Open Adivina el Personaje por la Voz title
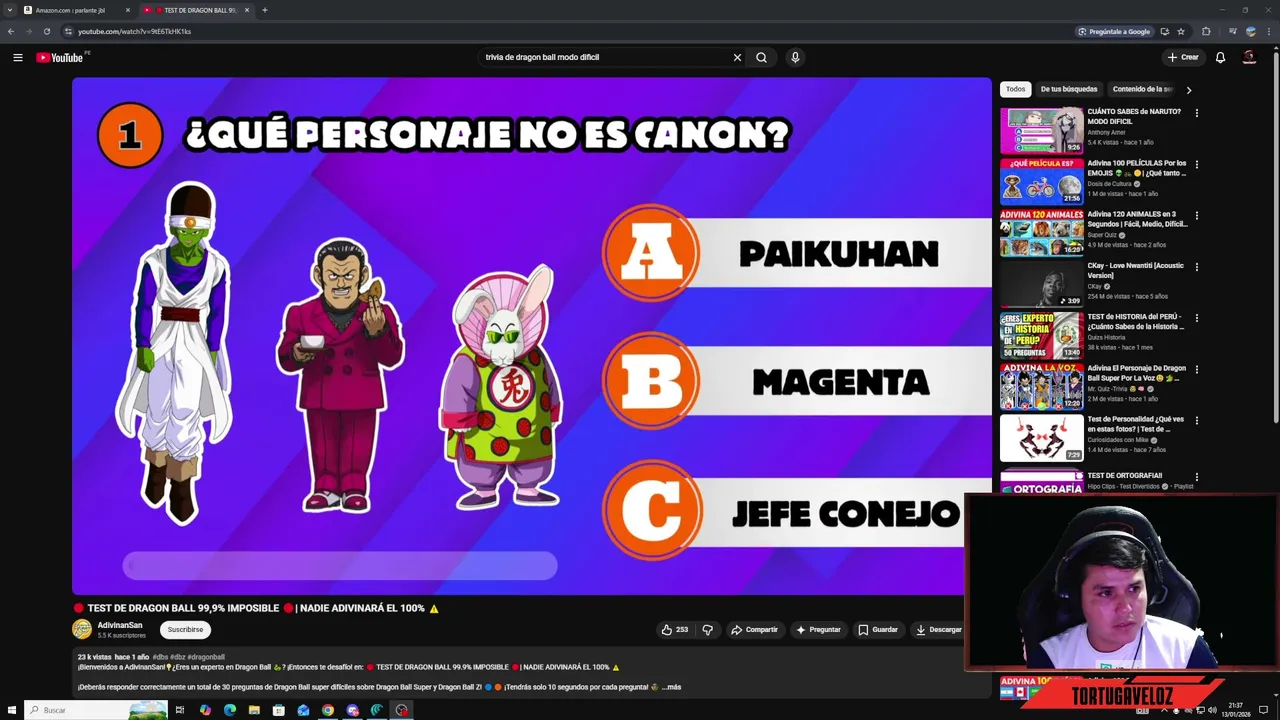Viewport: 1280px width, 720px height. click(x=1137, y=373)
